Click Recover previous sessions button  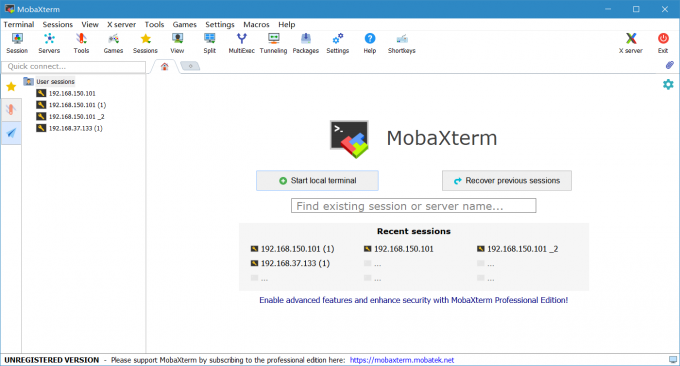pyautogui.click(x=507, y=180)
